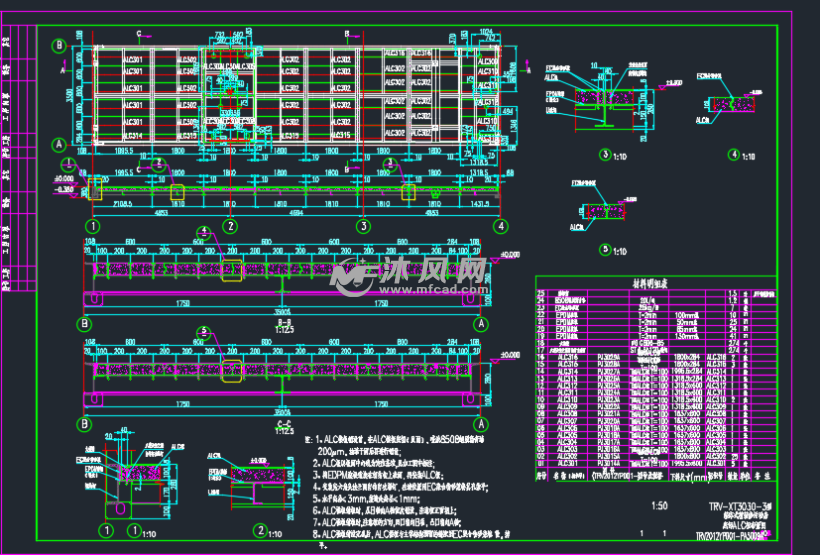The image size is (820, 555).
Task: Click the yellow highlighted box near axis 1
Action: pos(95,189)
